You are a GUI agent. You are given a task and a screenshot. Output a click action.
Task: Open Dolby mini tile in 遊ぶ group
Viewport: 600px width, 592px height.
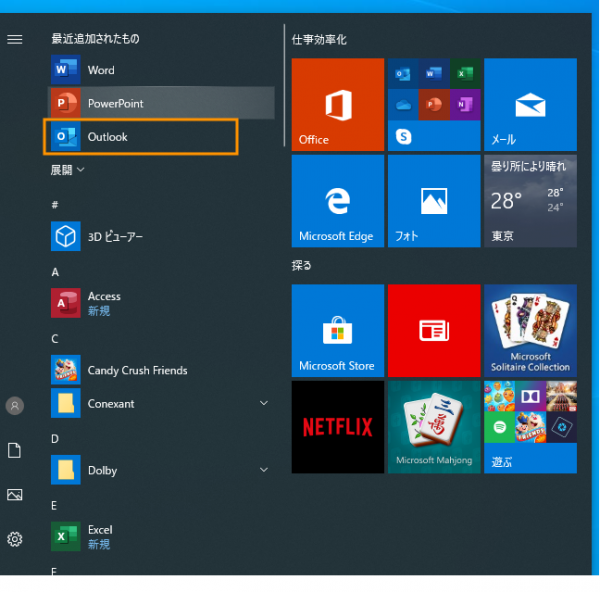[x=530, y=396]
